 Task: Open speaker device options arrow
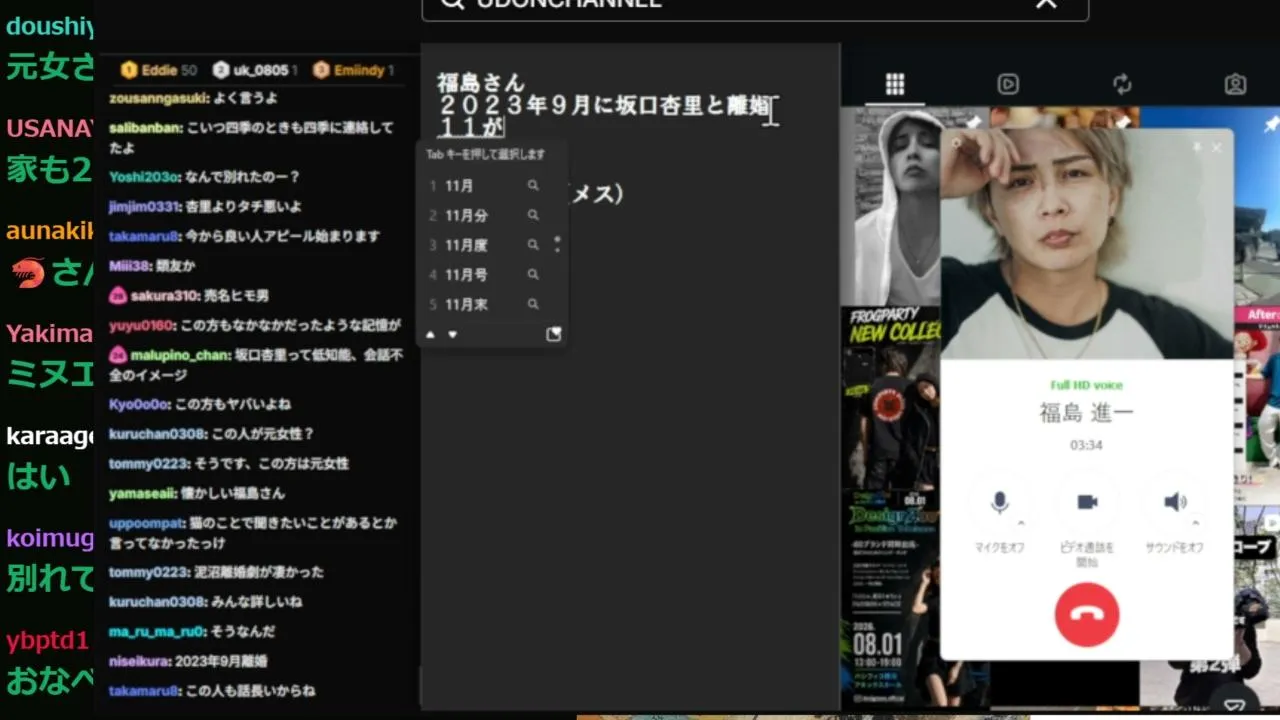[1196, 522]
